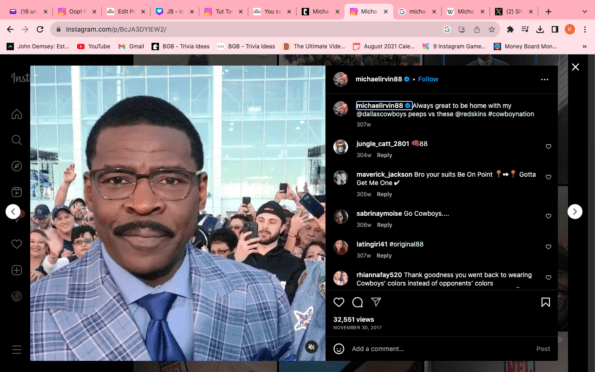Screen dimensions: 595x372
Task: Like the post with heart icon
Action: (338, 302)
